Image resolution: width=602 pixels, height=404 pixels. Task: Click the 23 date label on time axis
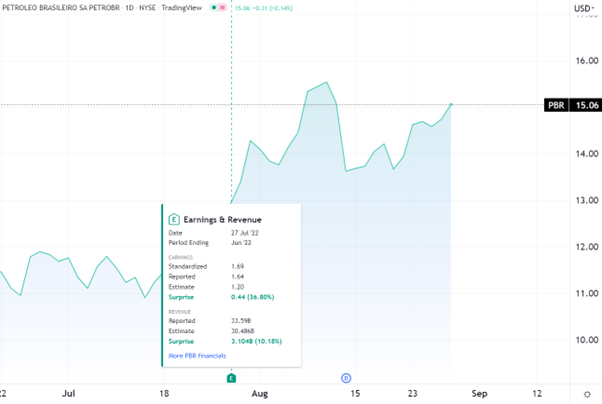click(413, 394)
